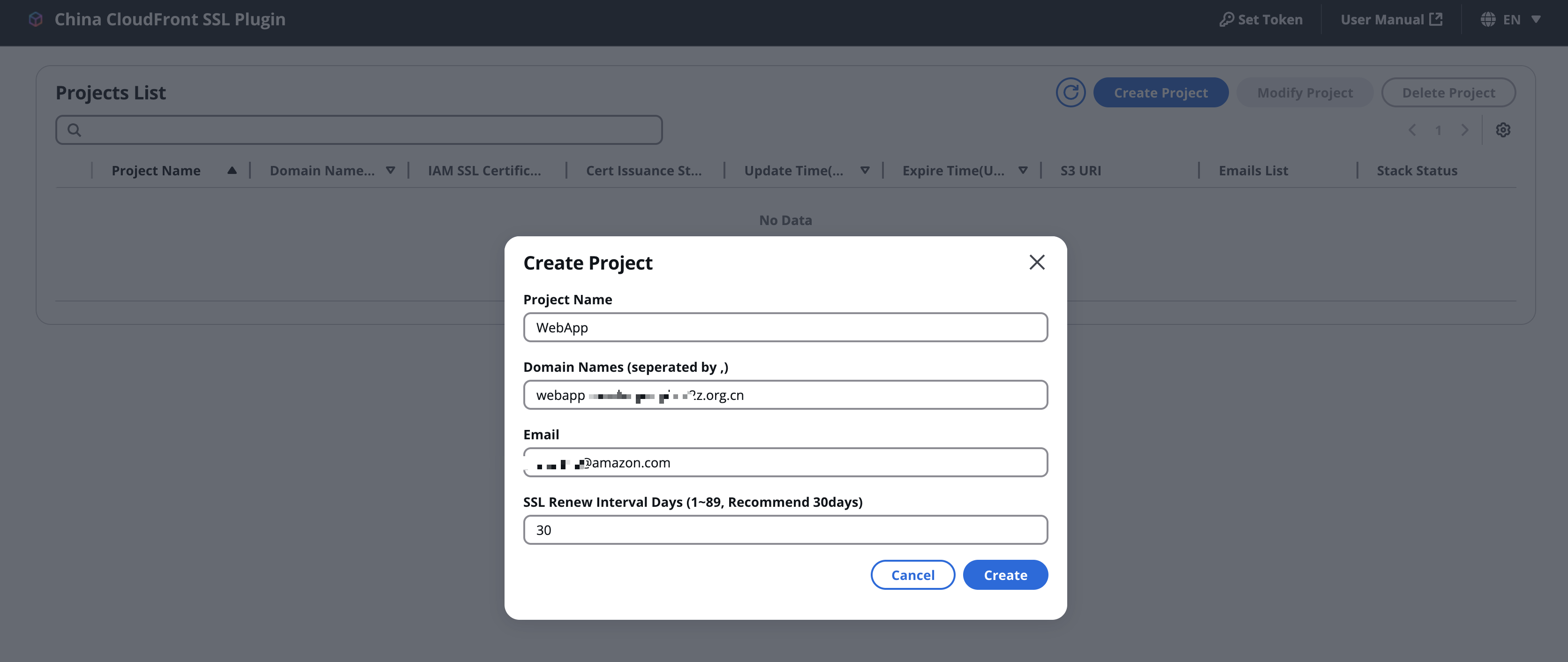Click the S3 URI column header
Image resolution: width=1568 pixels, height=662 pixels.
point(1080,170)
